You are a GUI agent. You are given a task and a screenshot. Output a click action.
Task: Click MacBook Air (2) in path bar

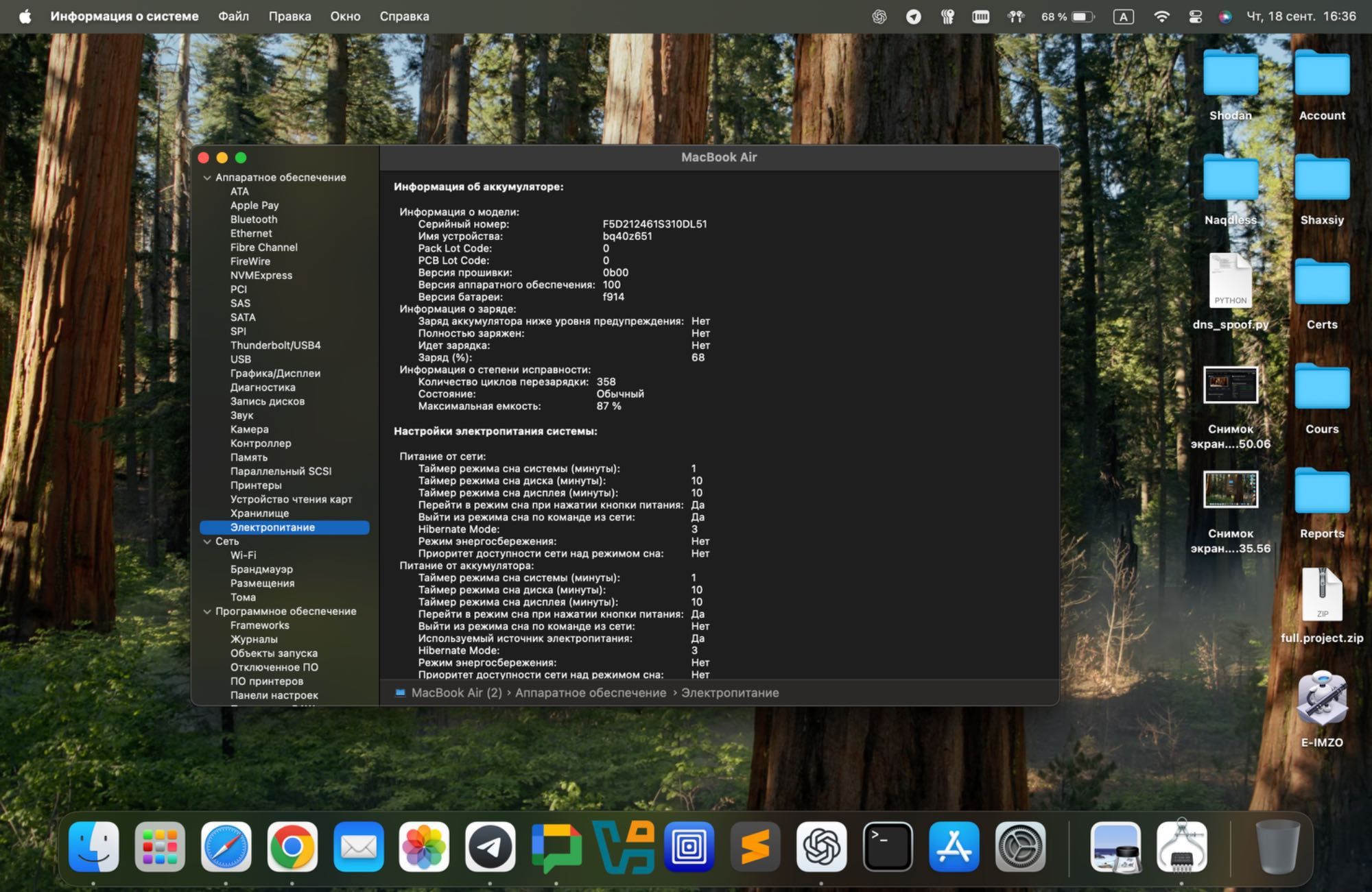(x=456, y=693)
